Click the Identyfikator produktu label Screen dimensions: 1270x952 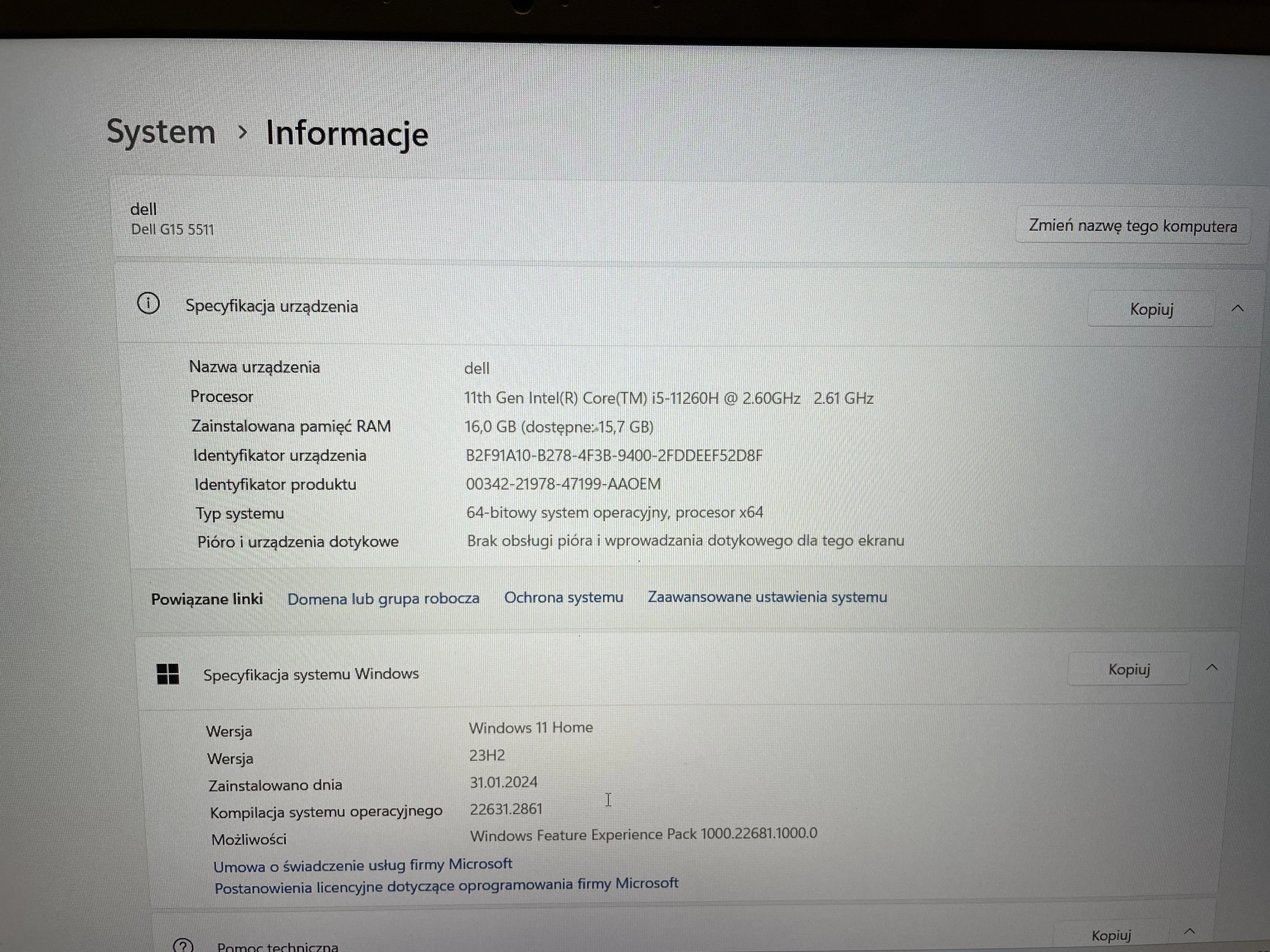[x=275, y=485]
